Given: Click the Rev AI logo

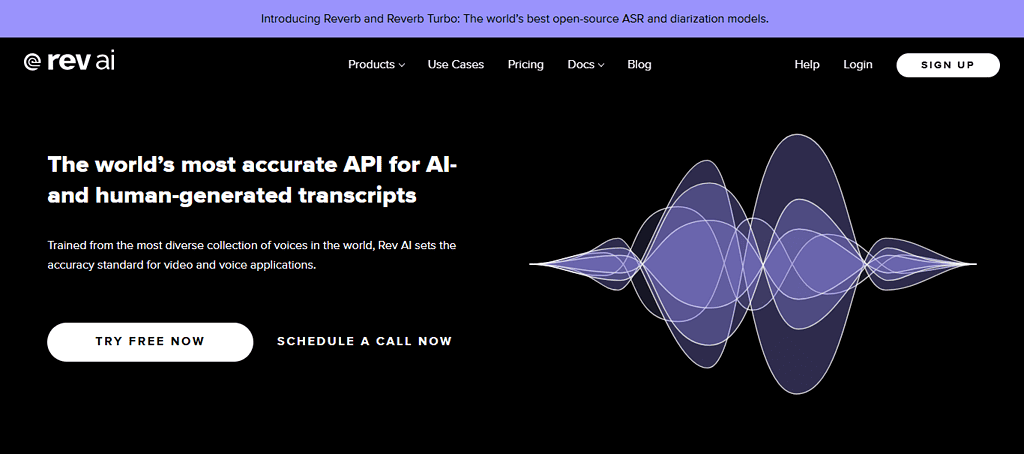Looking at the screenshot, I should pyautogui.click(x=69, y=61).
